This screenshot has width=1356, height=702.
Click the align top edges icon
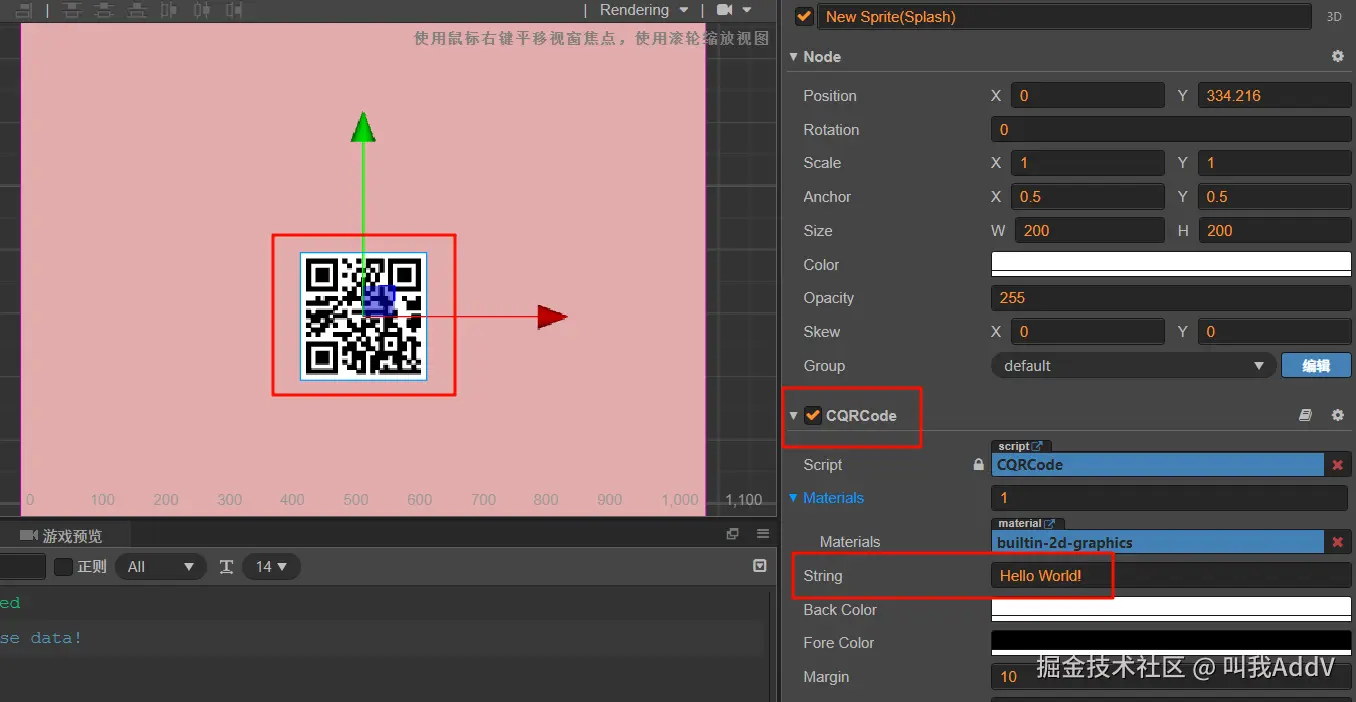click(x=71, y=10)
